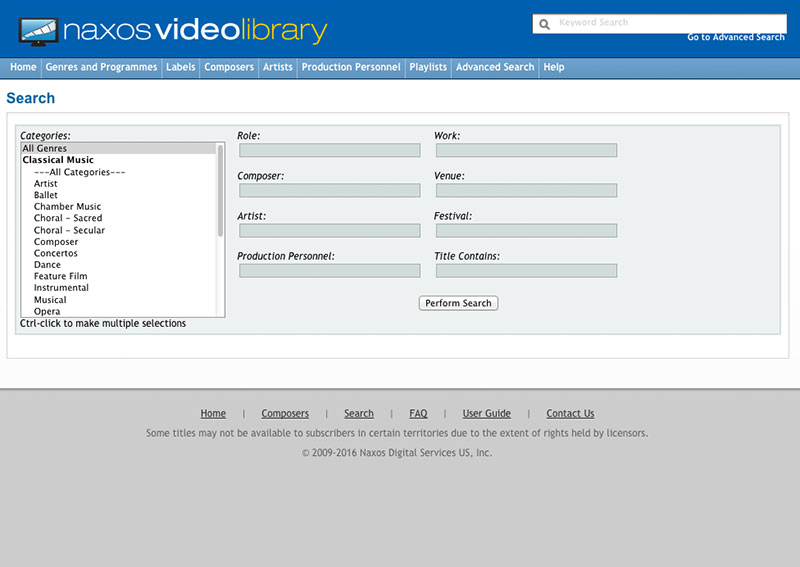Image resolution: width=800 pixels, height=567 pixels.
Task: Focus the Composer text field
Action: [x=329, y=190]
